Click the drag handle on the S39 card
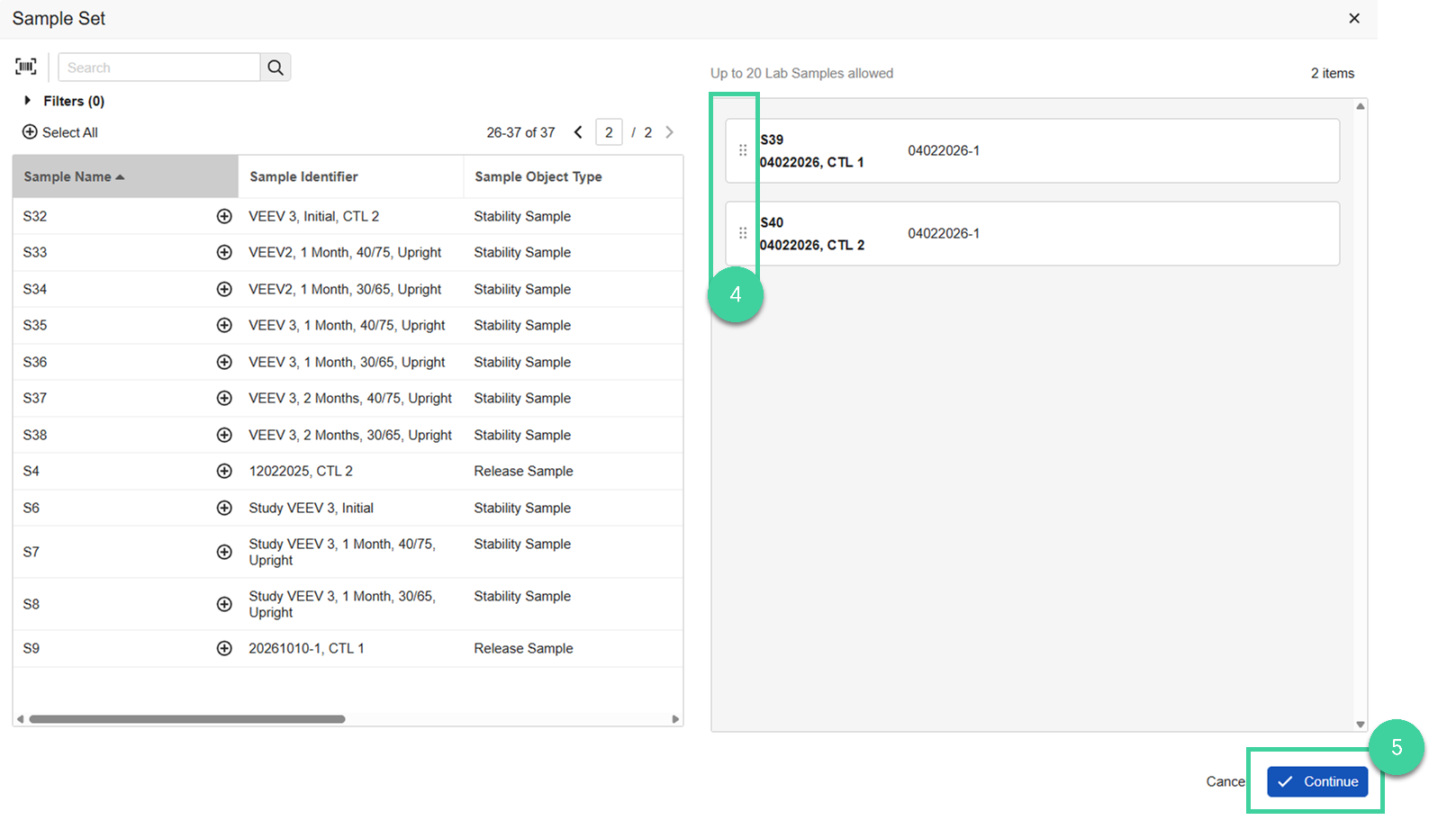The width and height of the screenshot is (1456, 820). click(x=743, y=150)
